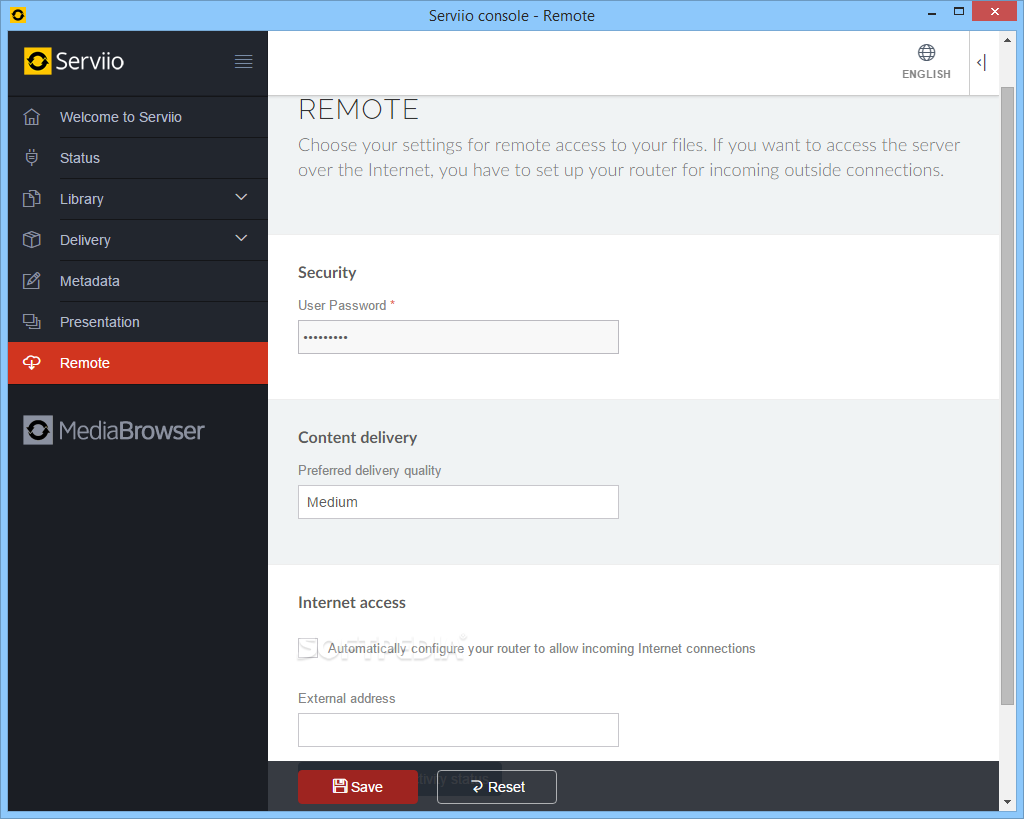The width and height of the screenshot is (1024, 819).
Task: Click the scrollbar down arrow
Action: point(1007,801)
